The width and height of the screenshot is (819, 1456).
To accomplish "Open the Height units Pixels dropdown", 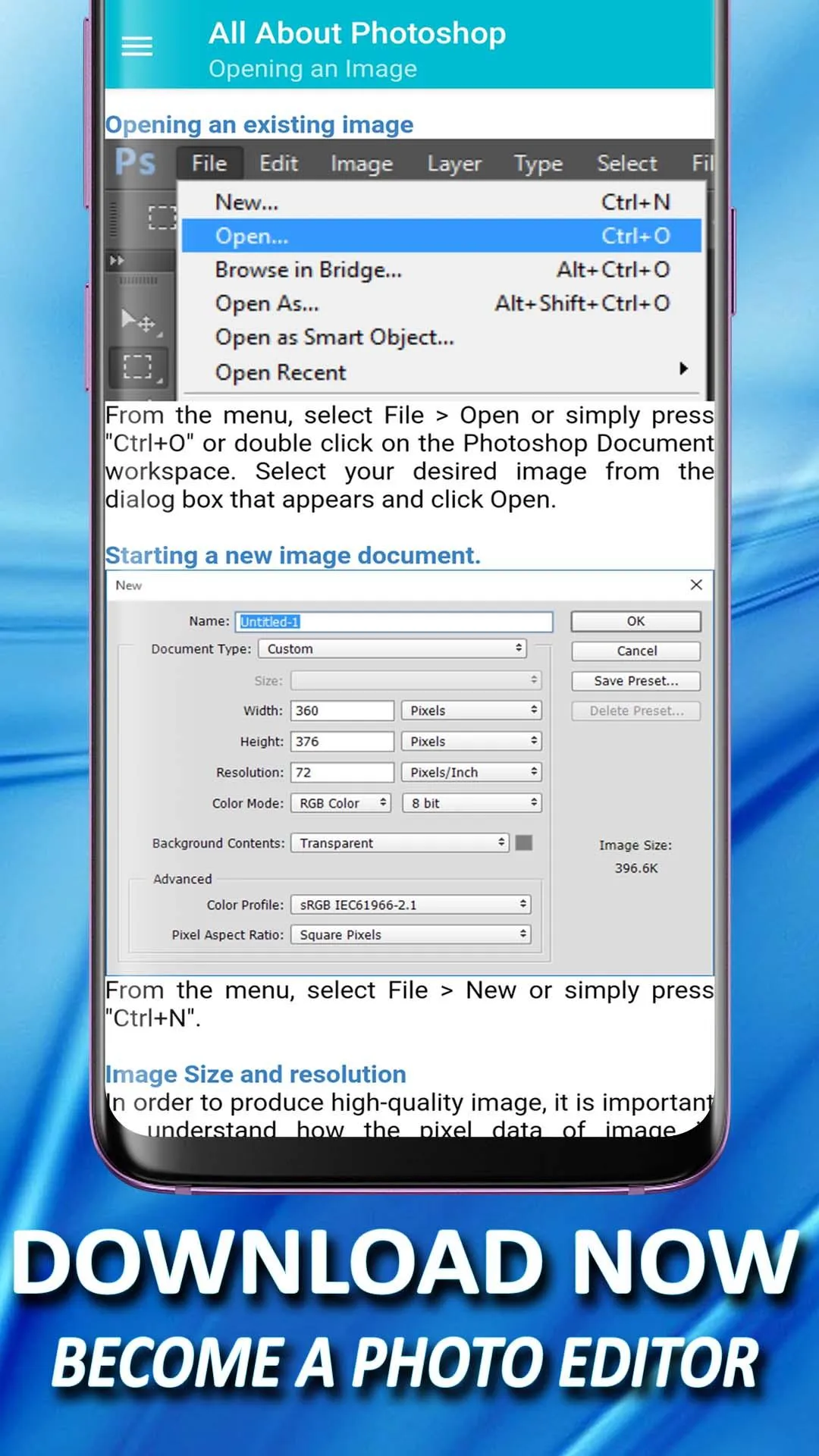I will (472, 741).
